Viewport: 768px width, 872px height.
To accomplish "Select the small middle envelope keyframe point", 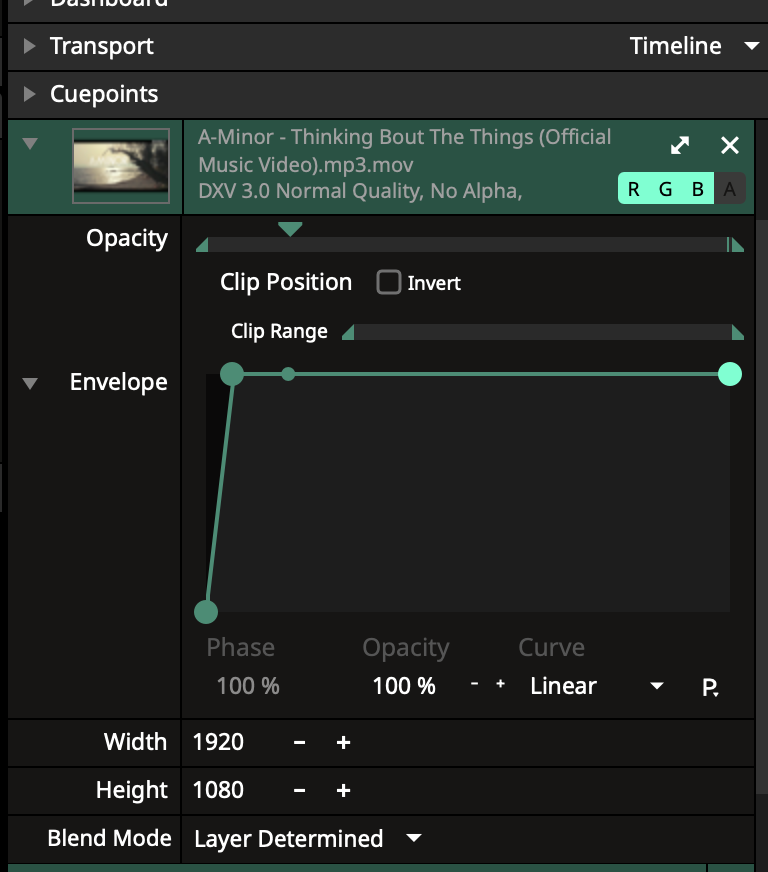I will point(288,374).
